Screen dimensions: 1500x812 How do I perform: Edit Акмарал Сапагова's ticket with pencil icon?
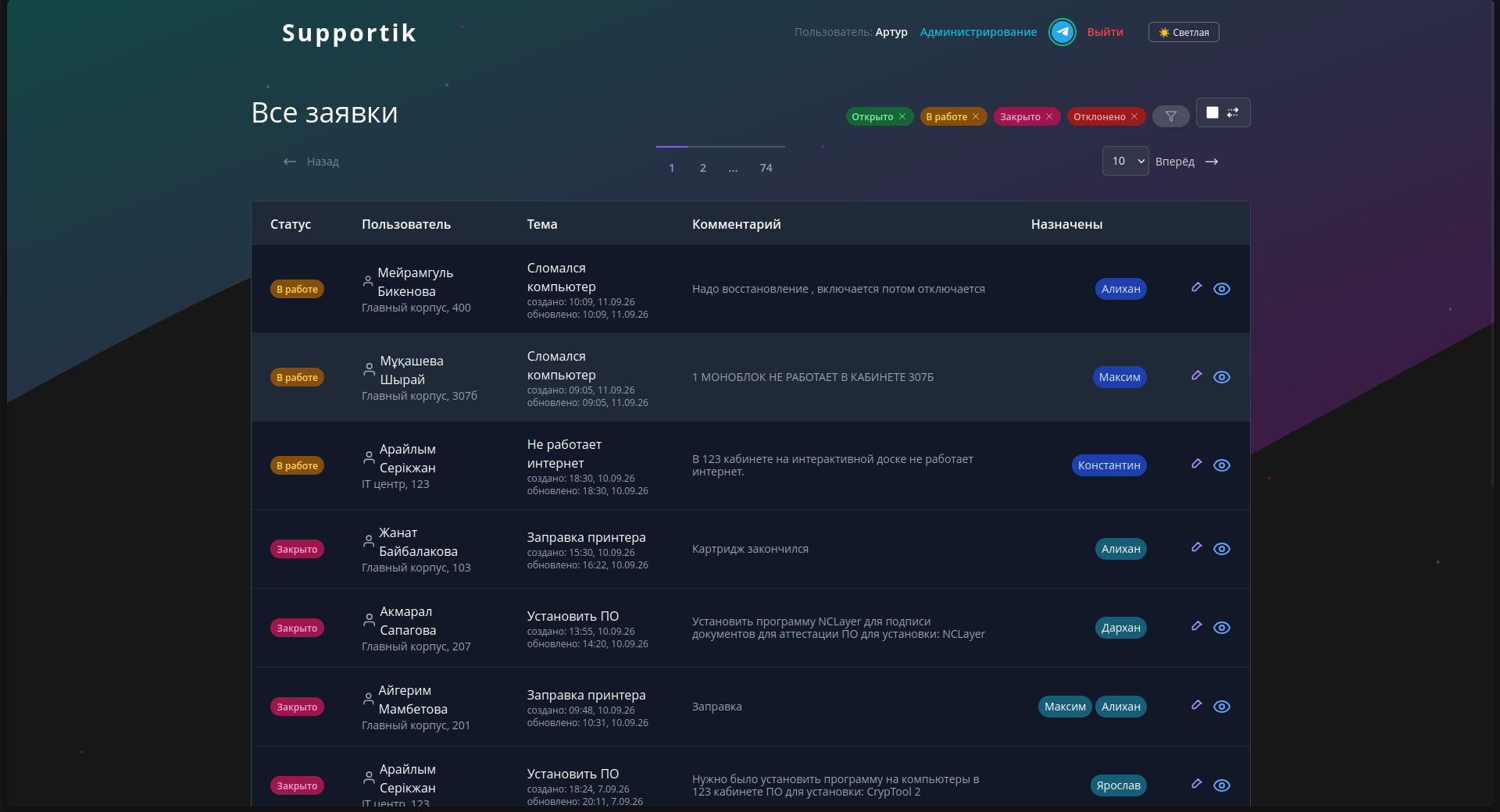point(1196,626)
